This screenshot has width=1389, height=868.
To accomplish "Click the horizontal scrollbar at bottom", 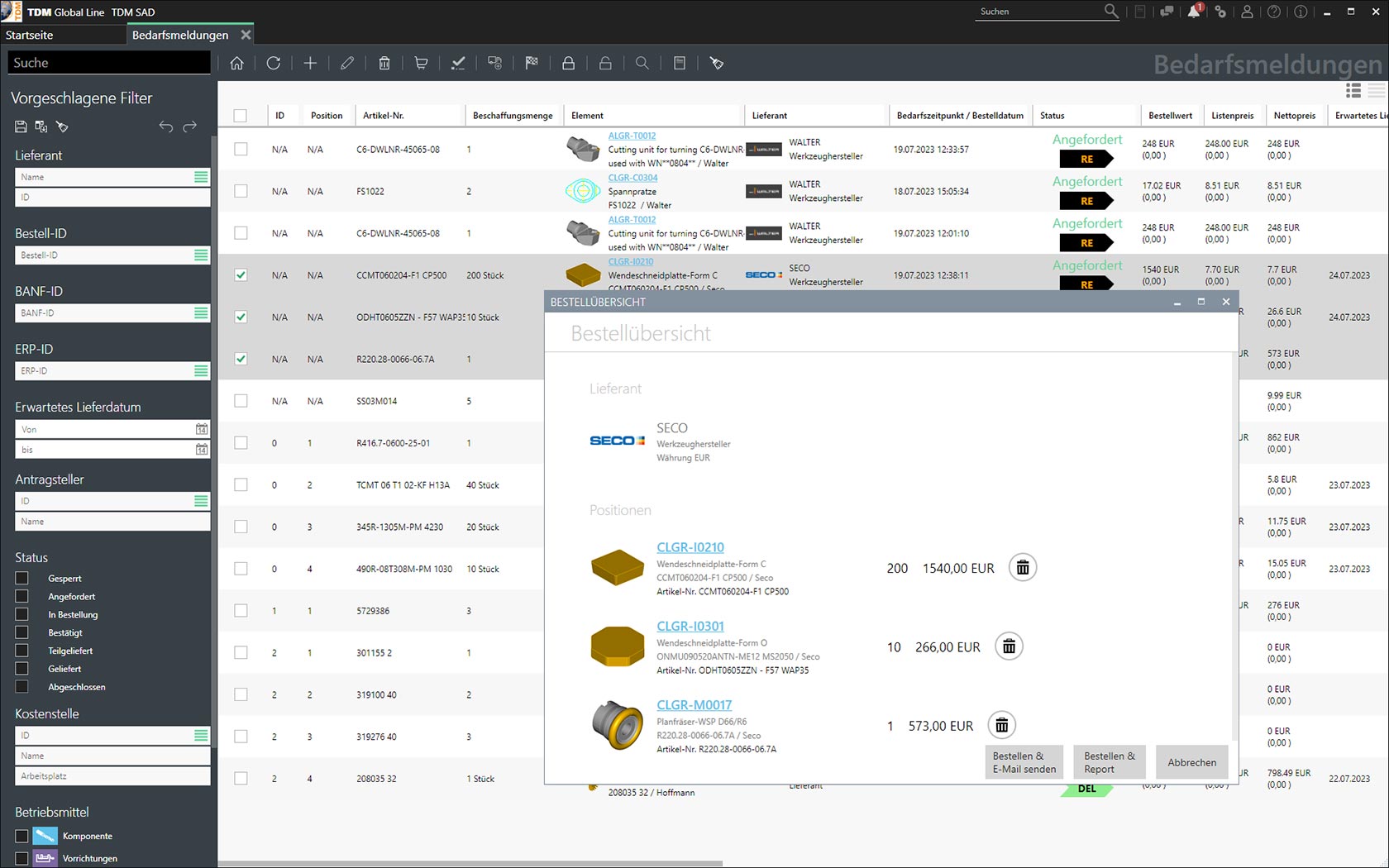I will (470, 864).
